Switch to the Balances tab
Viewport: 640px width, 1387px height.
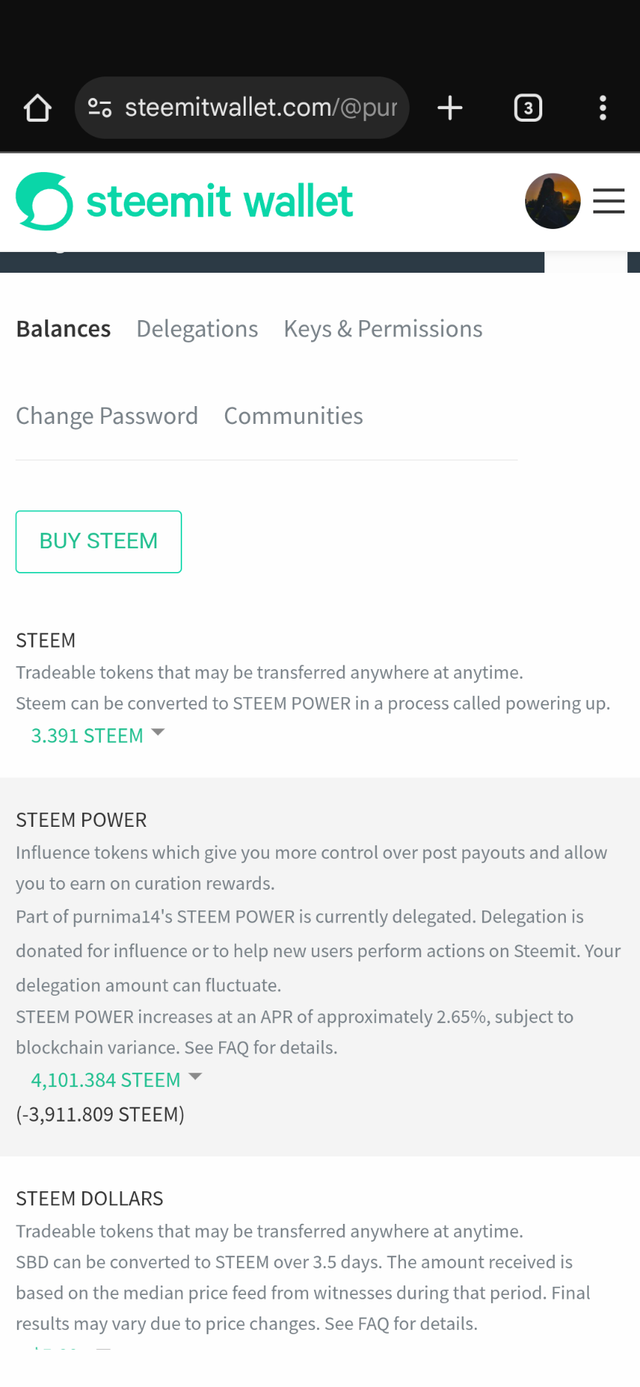[63, 329]
